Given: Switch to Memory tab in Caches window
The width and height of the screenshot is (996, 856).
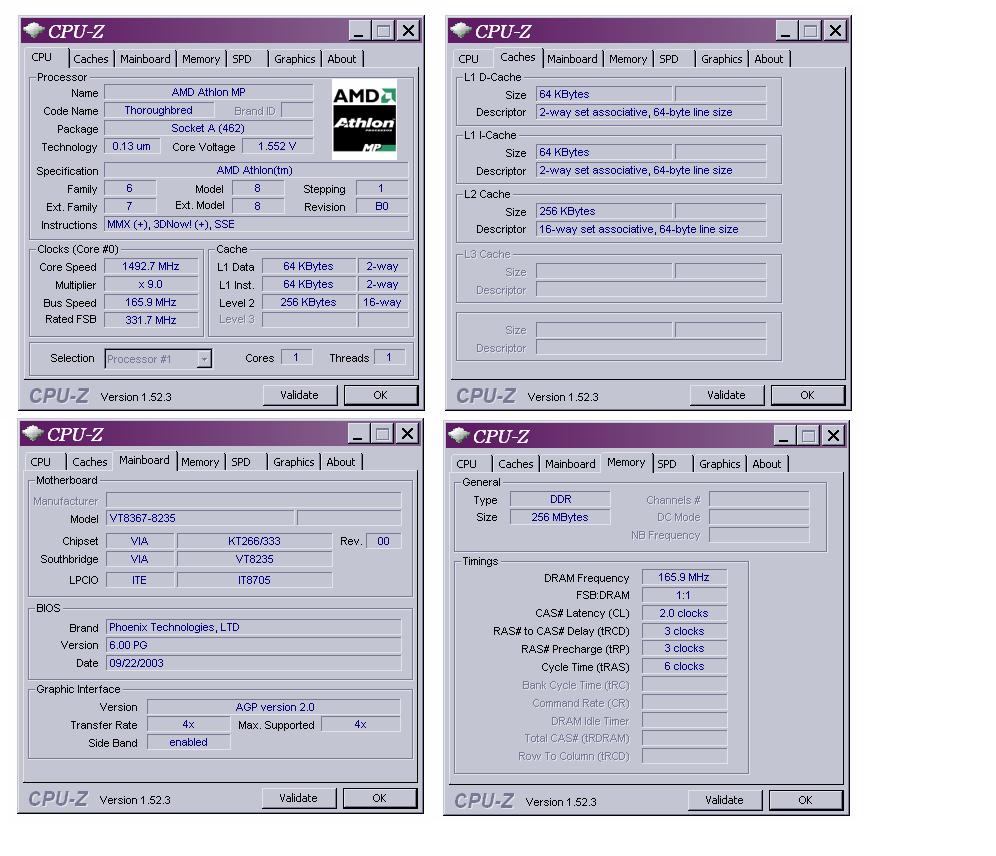Looking at the screenshot, I should coord(628,58).
